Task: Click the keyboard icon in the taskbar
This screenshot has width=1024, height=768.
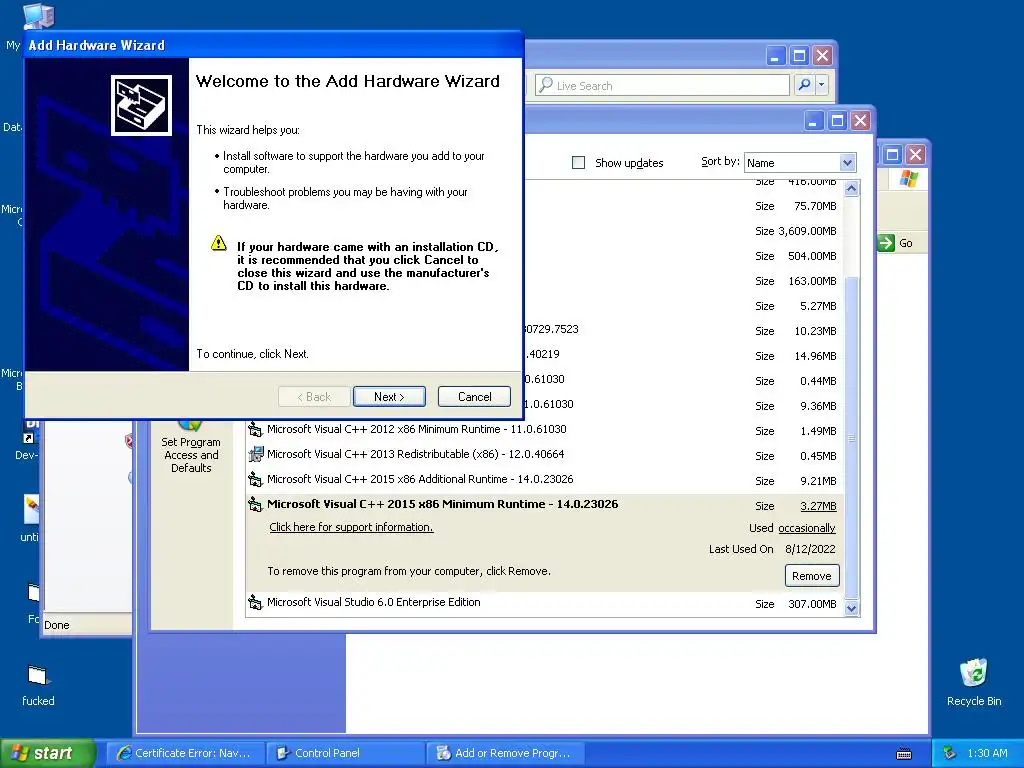Action: point(904,754)
